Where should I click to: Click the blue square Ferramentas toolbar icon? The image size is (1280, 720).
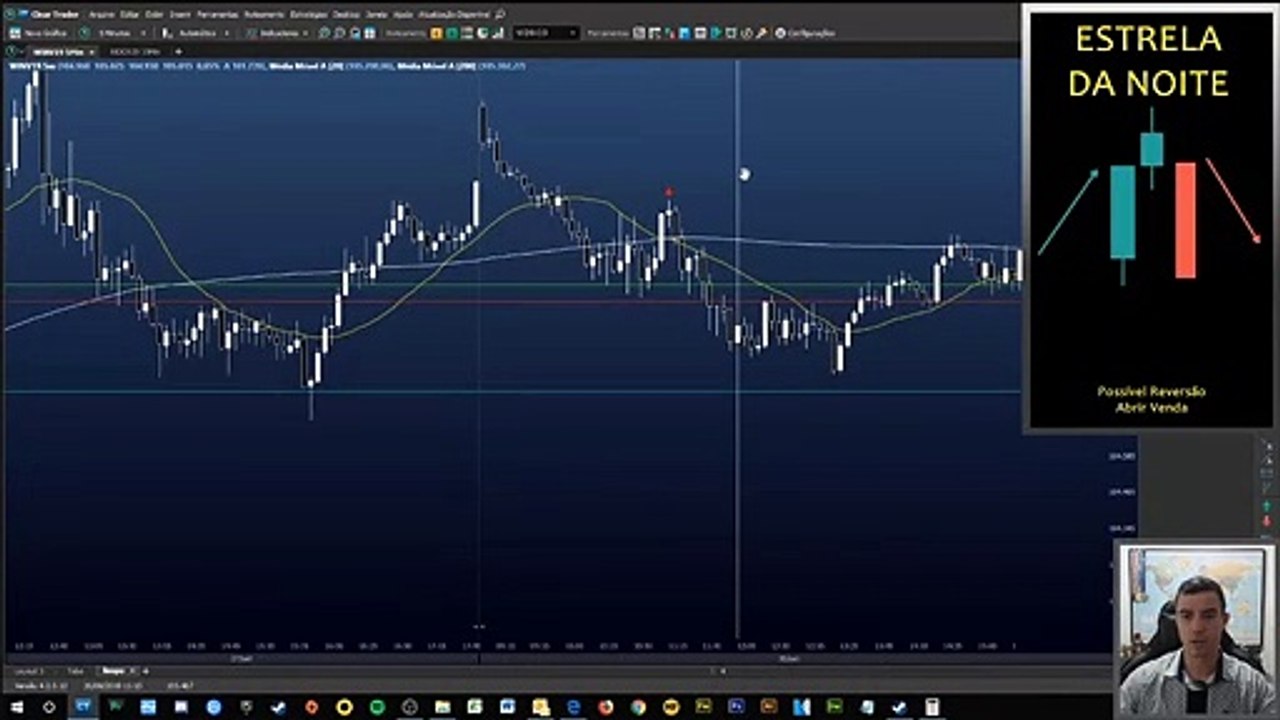pyautogui.click(x=684, y=33)
